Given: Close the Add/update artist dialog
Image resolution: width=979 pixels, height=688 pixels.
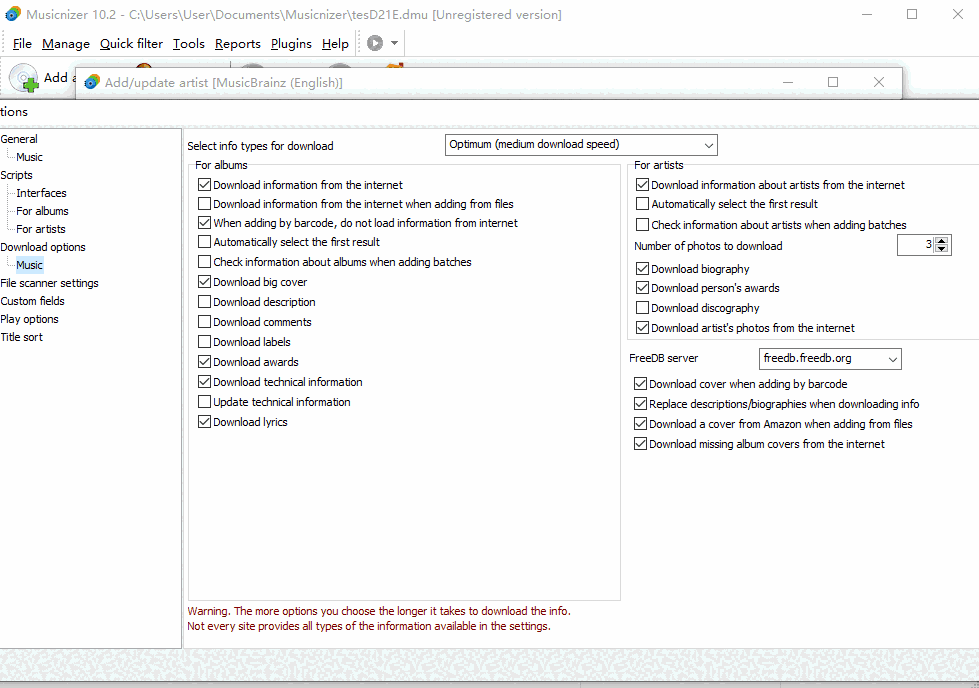Looking at the screenshot, I should point(878,82).
